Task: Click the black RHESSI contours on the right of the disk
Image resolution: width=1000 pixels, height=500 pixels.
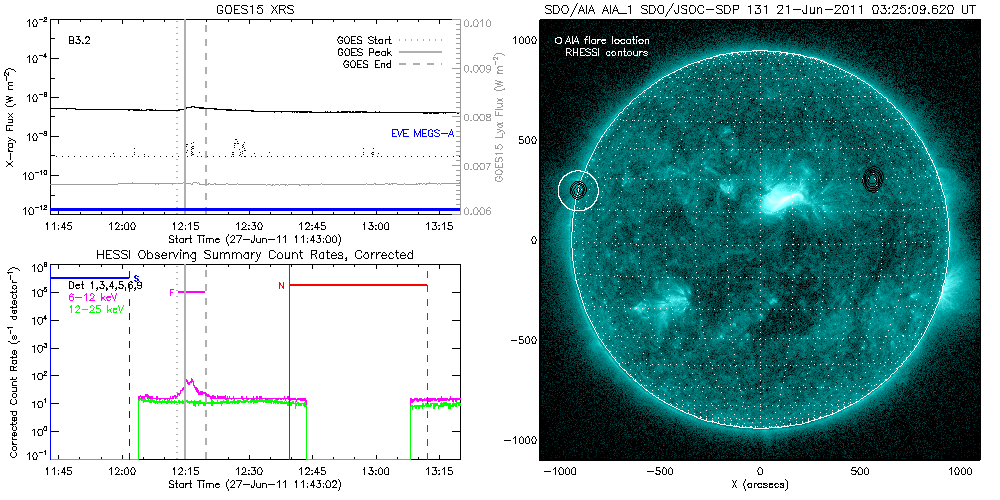Action: (x=874, y=179)
